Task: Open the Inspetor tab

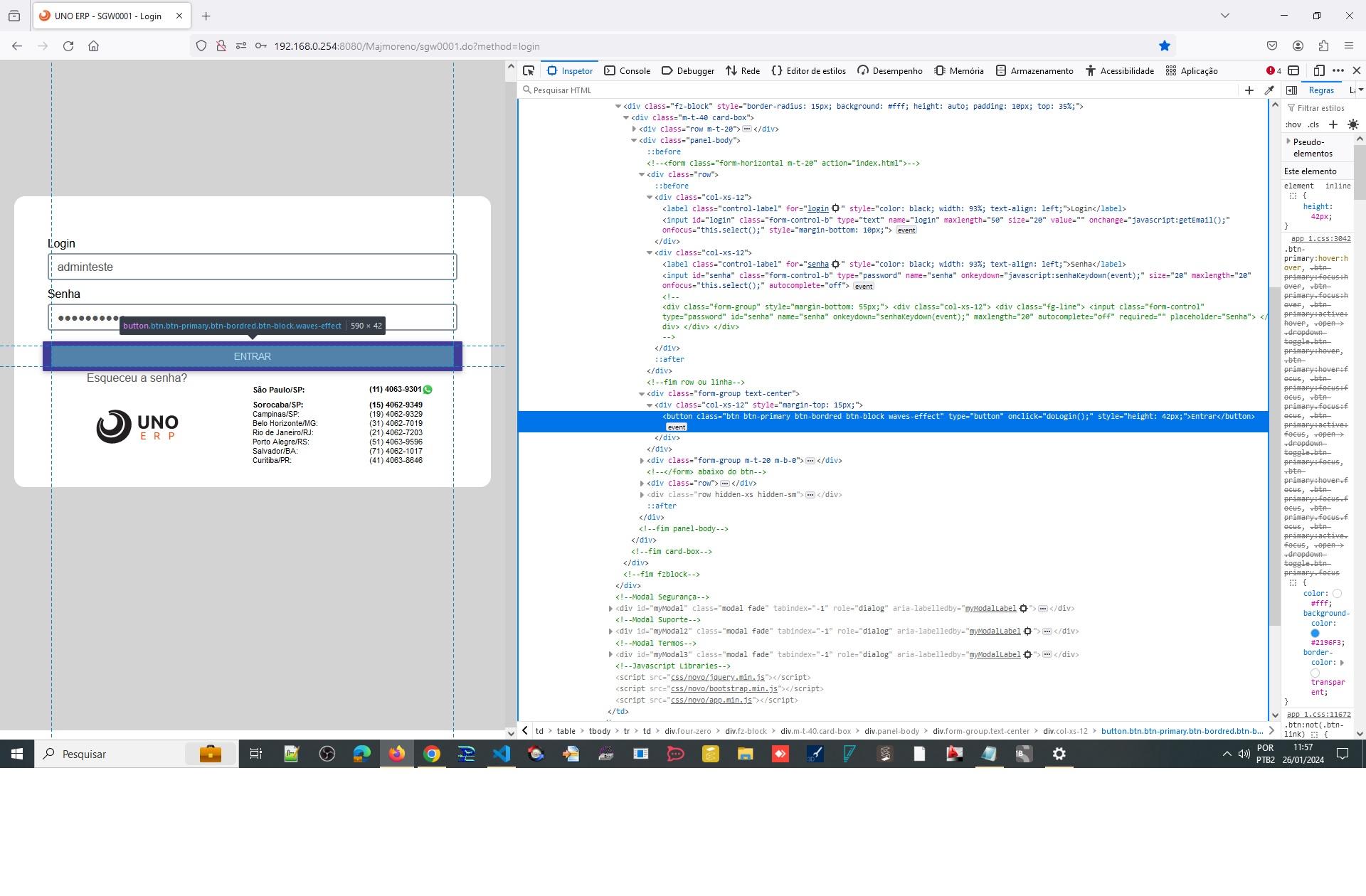Action: (x=569, y=70)
